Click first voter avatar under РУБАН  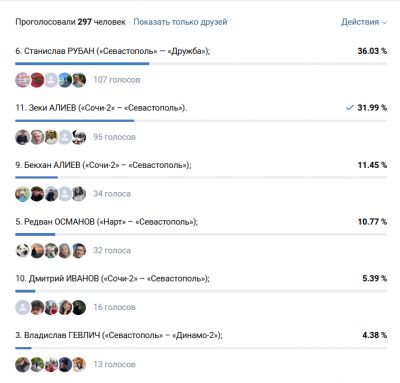[x=23, y=80]
